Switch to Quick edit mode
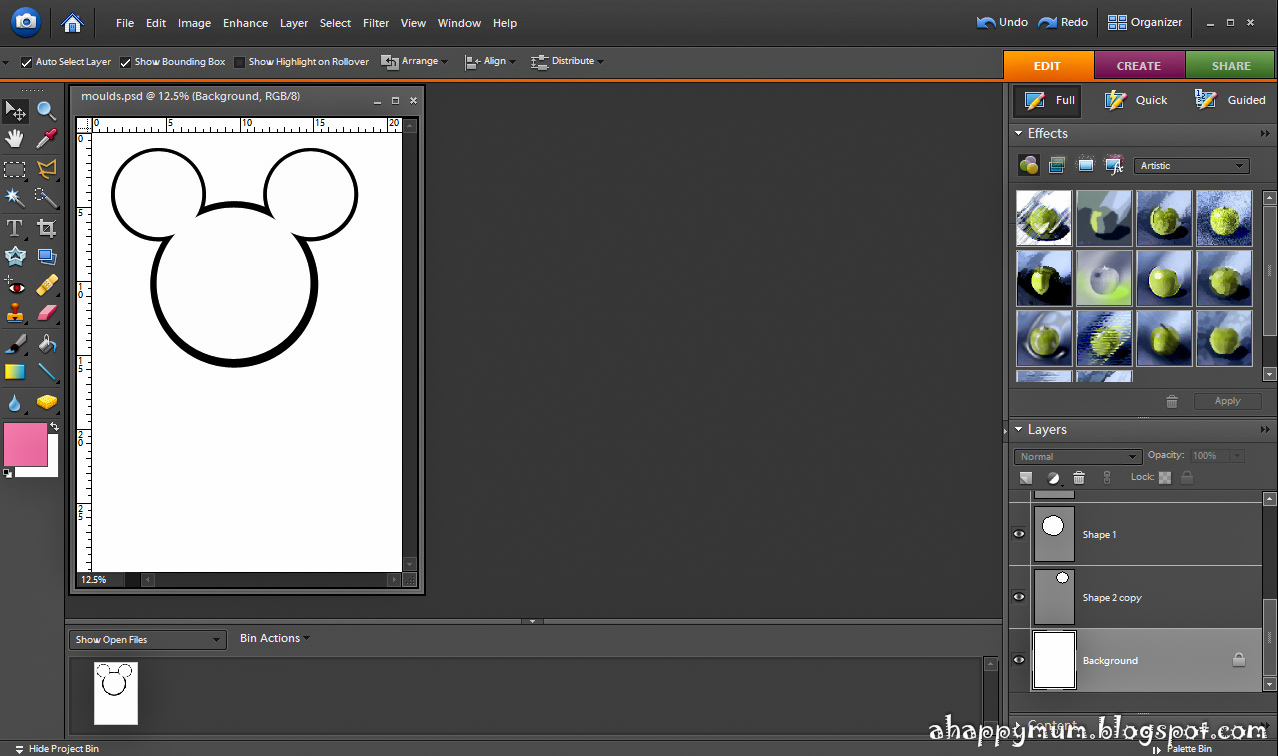The image size is (1278, 756). 1136,100
